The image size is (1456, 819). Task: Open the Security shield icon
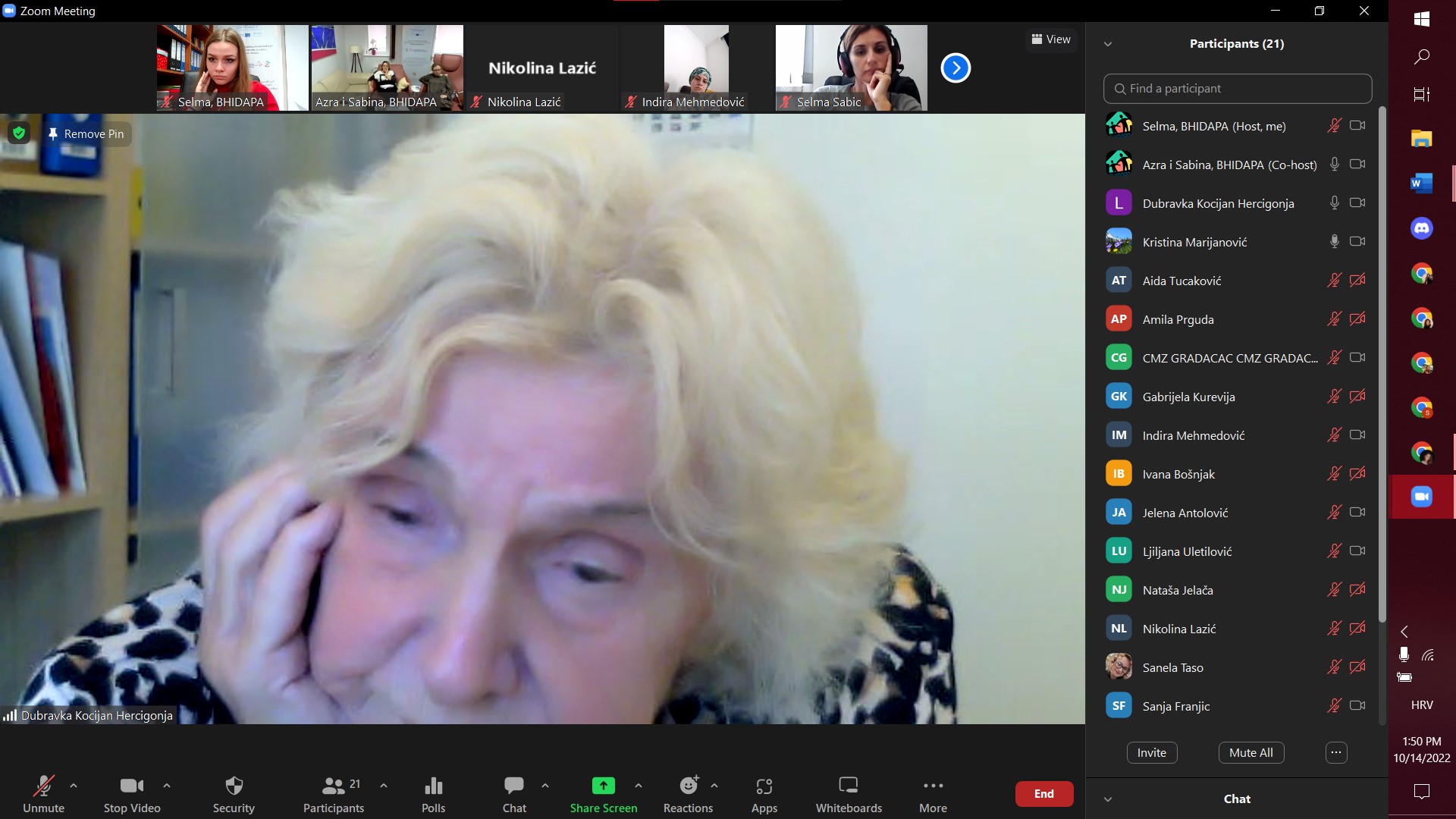[234, 786]
